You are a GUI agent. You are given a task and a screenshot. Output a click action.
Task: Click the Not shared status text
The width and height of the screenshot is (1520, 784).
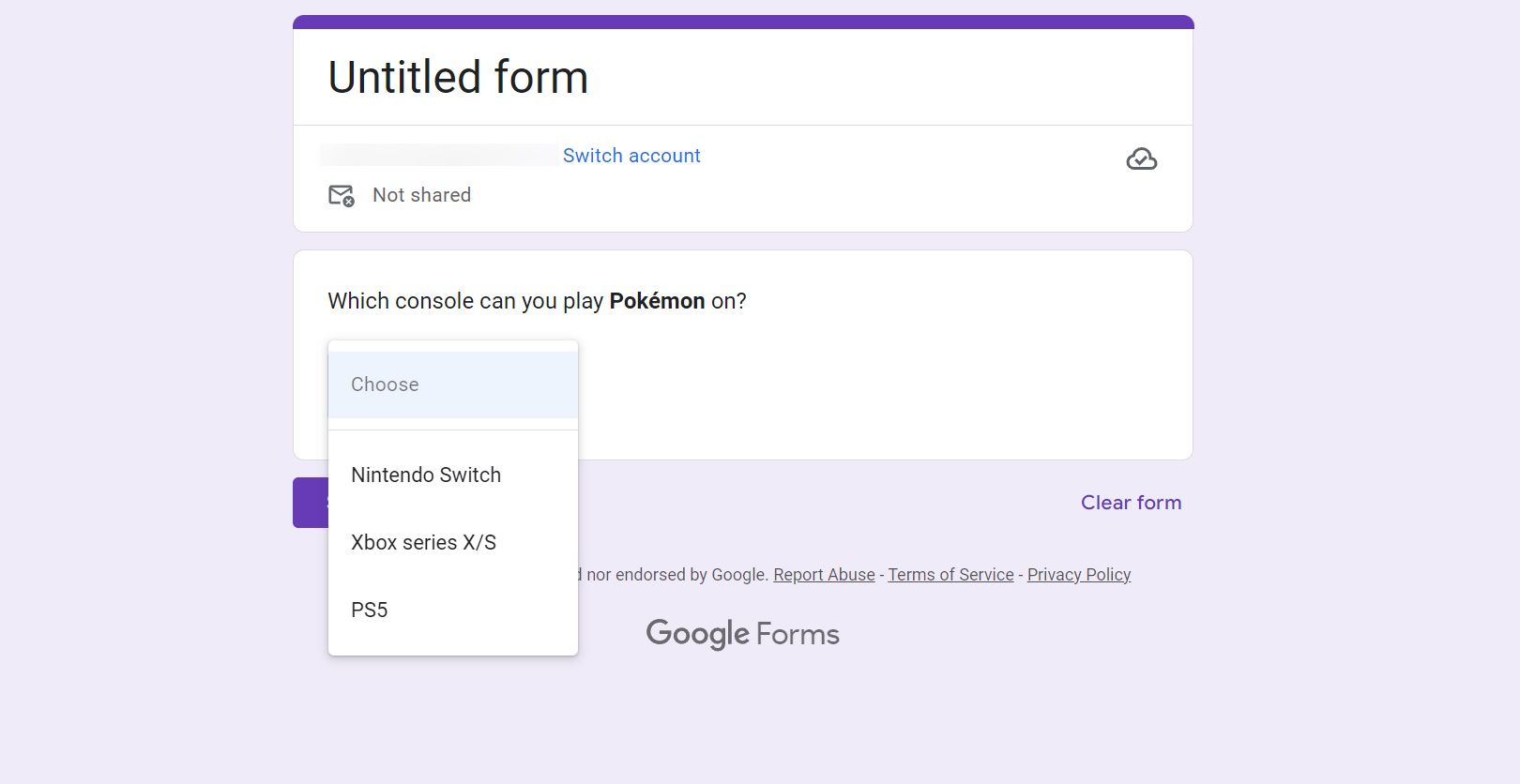click(421, 195)
